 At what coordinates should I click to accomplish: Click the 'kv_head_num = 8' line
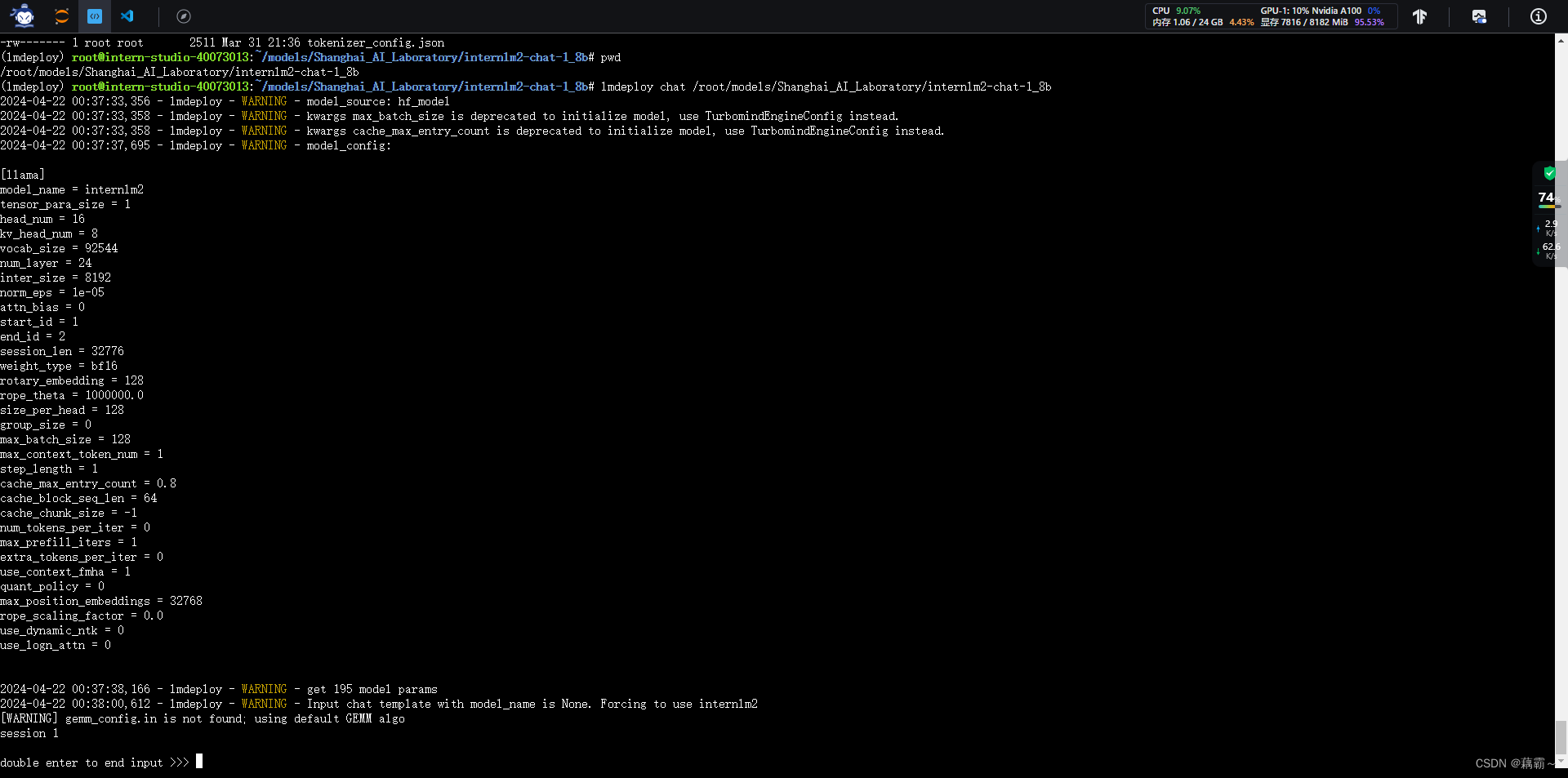tap(49, 233)
